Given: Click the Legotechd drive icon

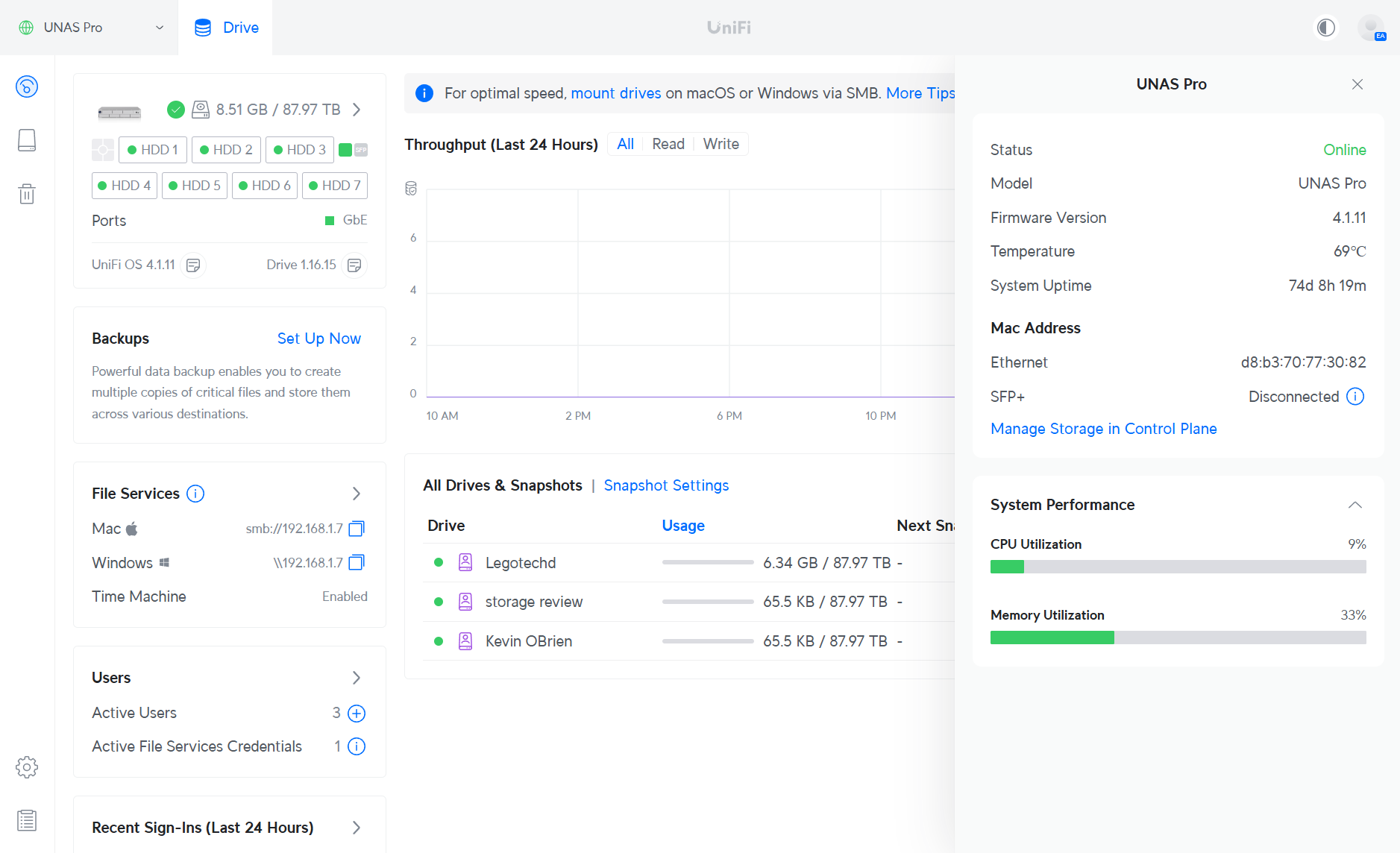Looking at the screenshot, I should (465, 563).
